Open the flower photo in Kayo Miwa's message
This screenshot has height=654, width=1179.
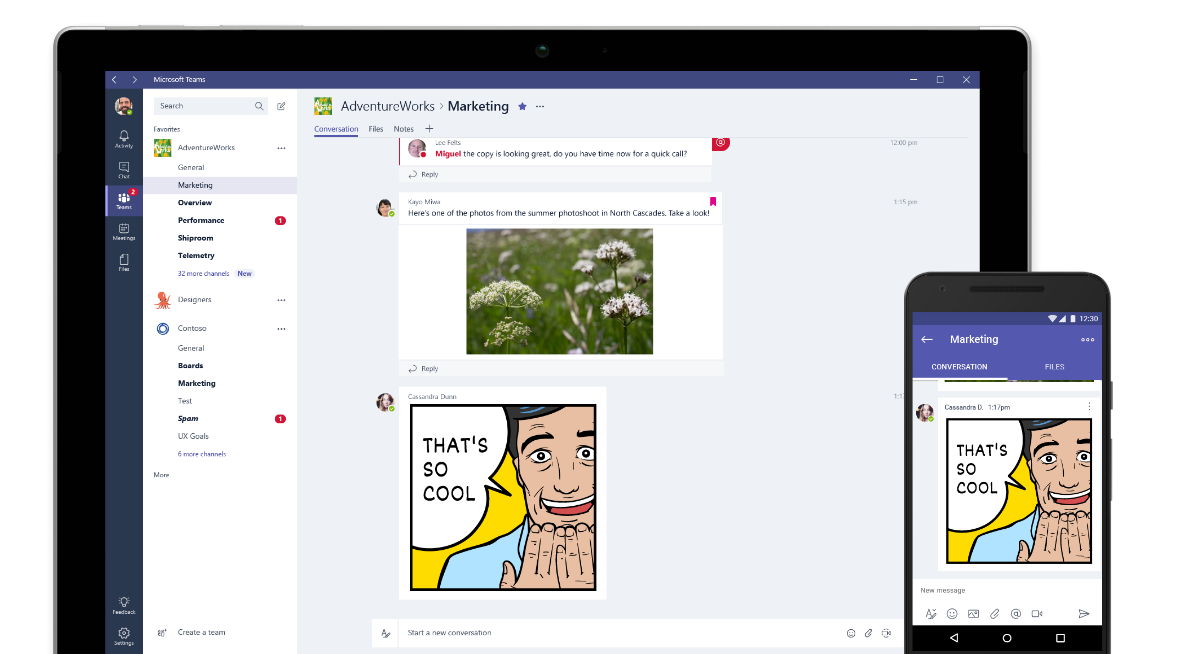coord(559,292)
